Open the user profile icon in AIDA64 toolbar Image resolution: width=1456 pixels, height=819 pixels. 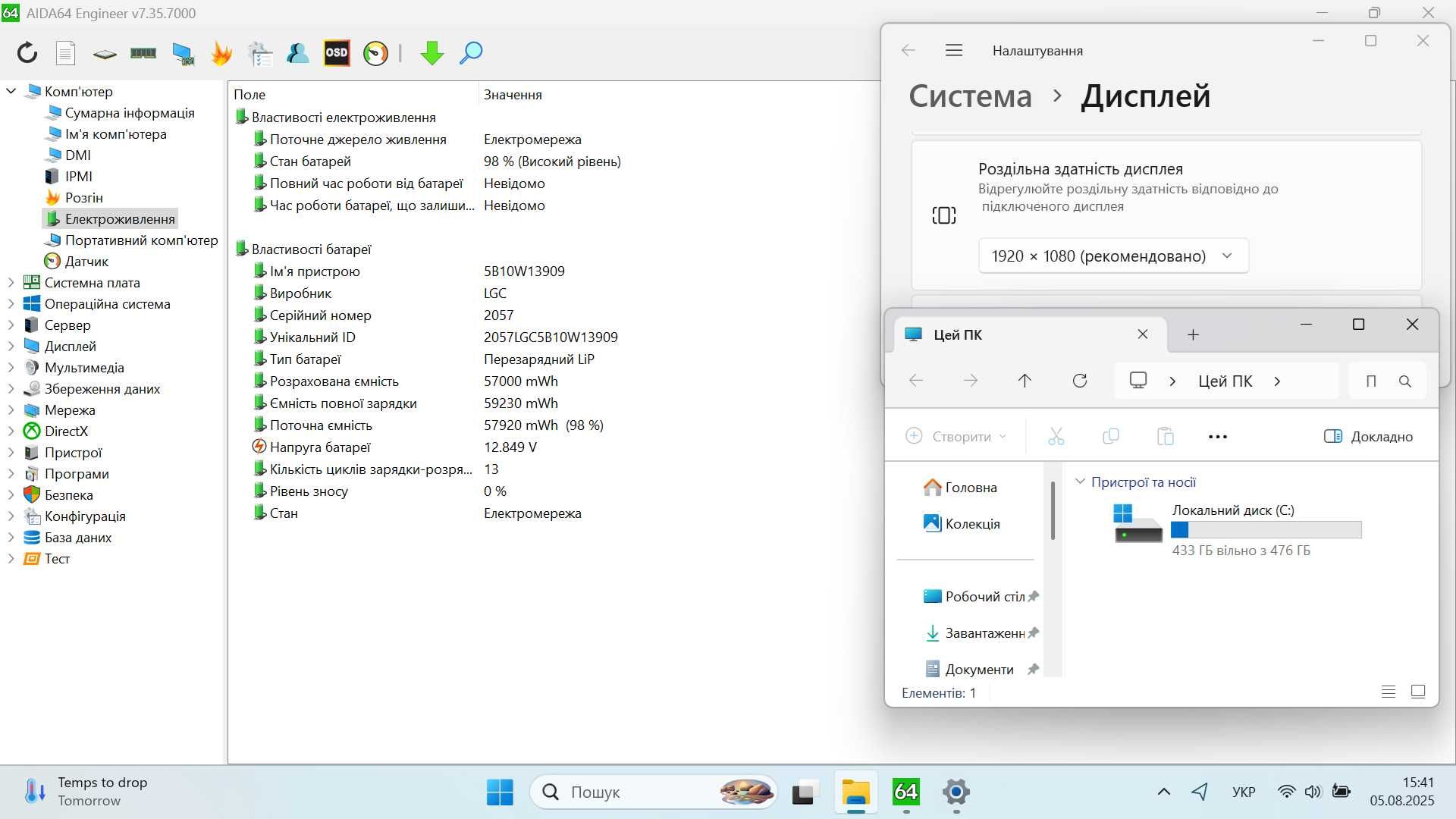pos(298,52)
